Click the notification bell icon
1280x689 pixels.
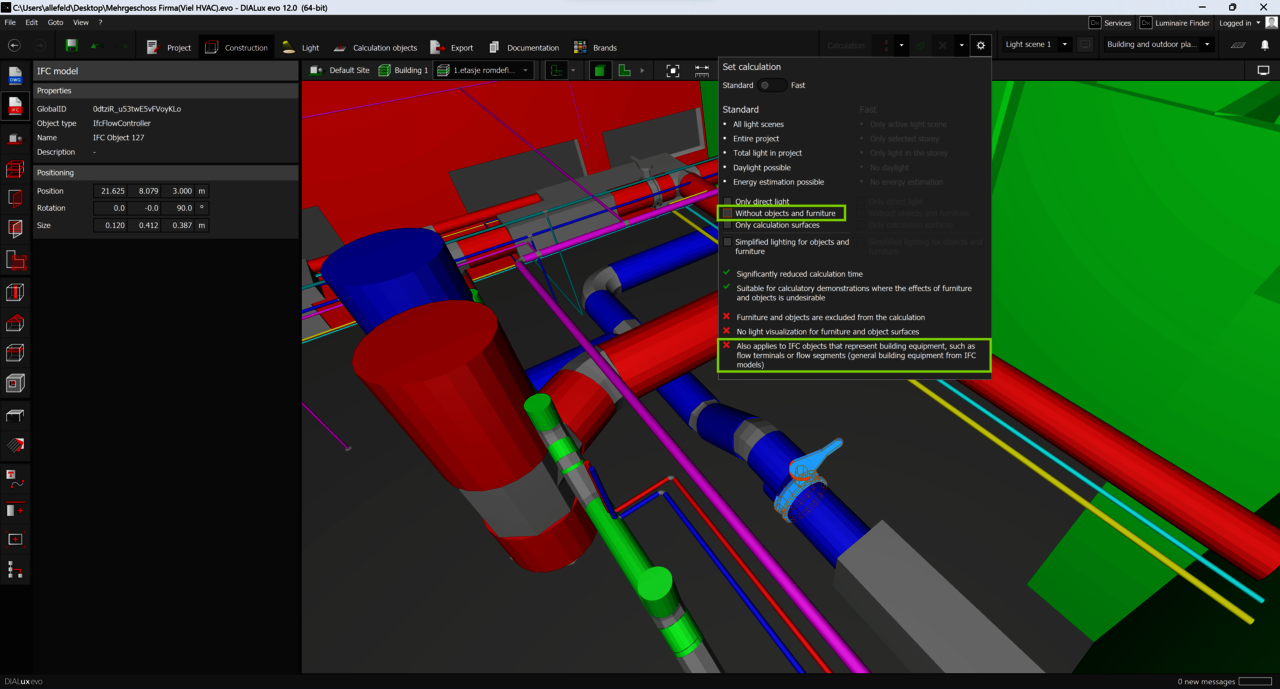1264,46
